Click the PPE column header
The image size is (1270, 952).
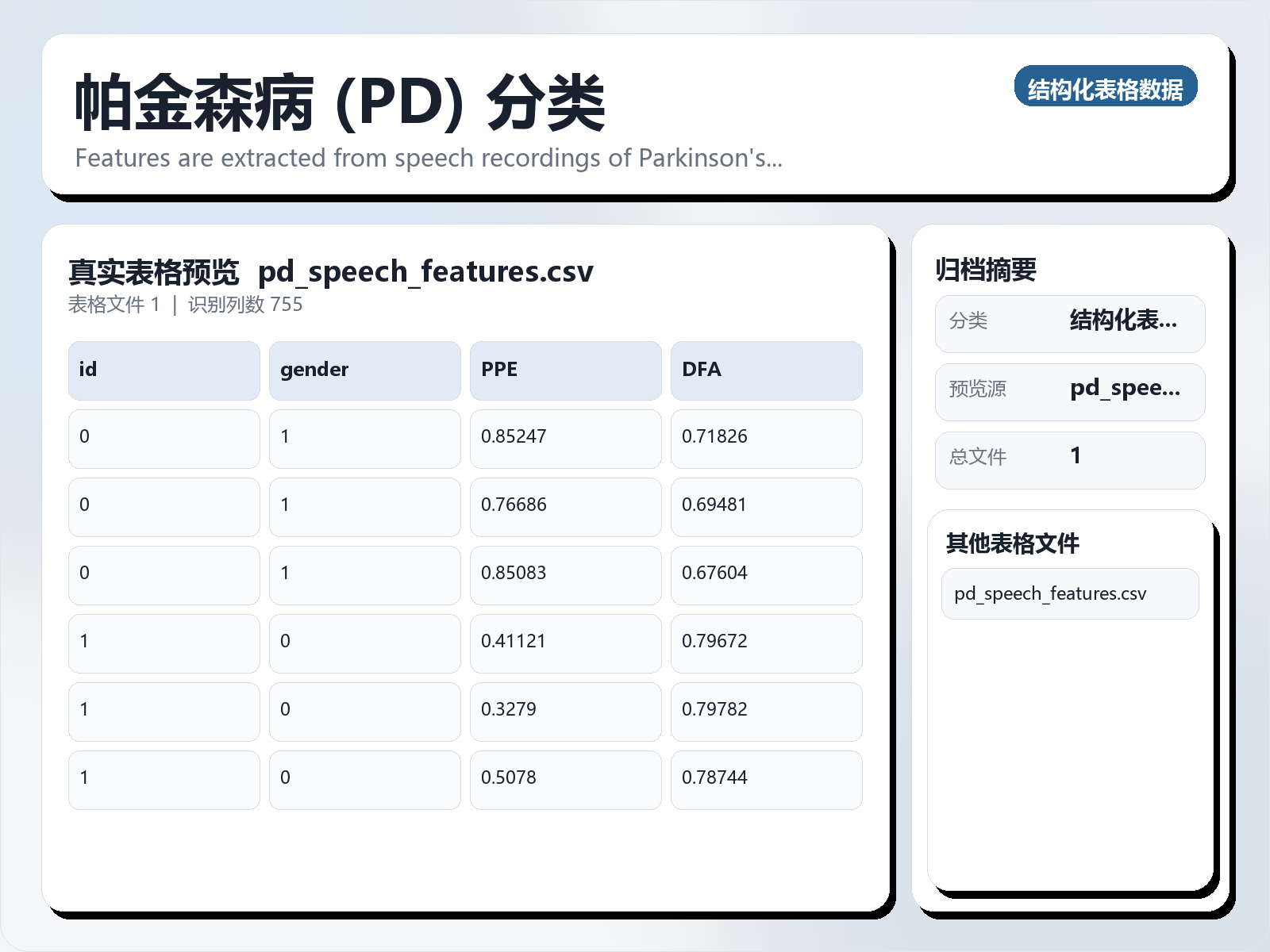coord(565,370)
